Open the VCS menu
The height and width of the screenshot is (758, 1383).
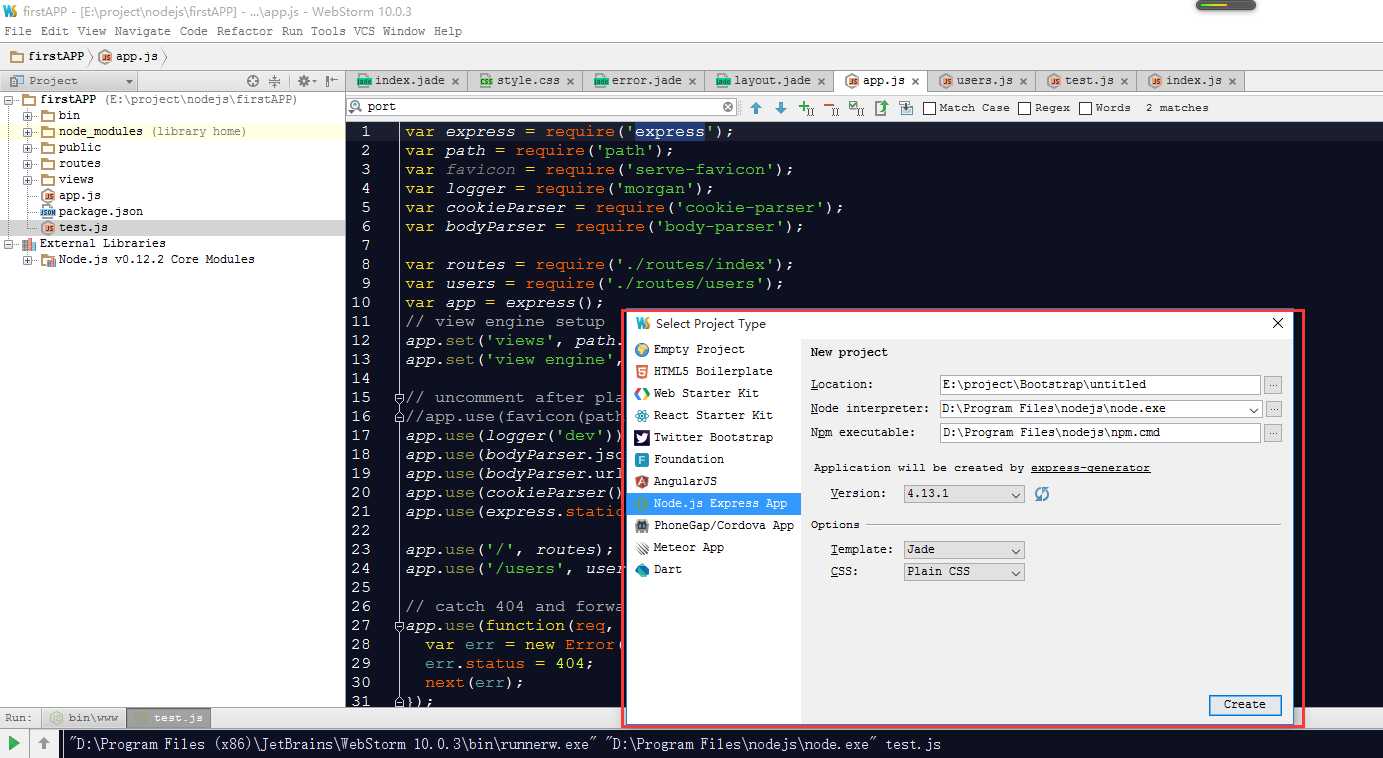tap(364, 31)
